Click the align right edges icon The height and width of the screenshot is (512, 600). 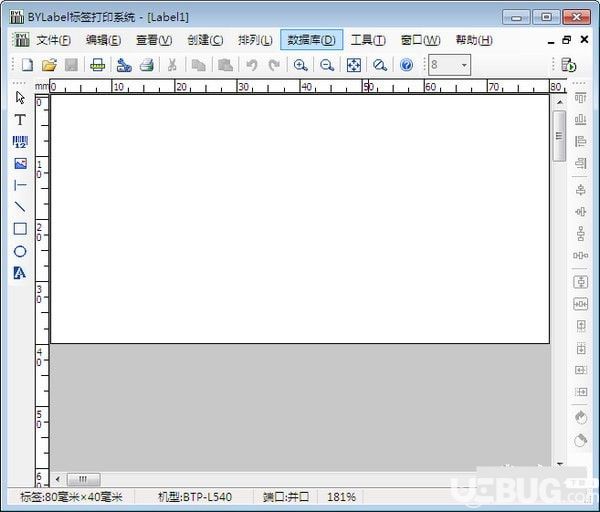pos(580,163)
